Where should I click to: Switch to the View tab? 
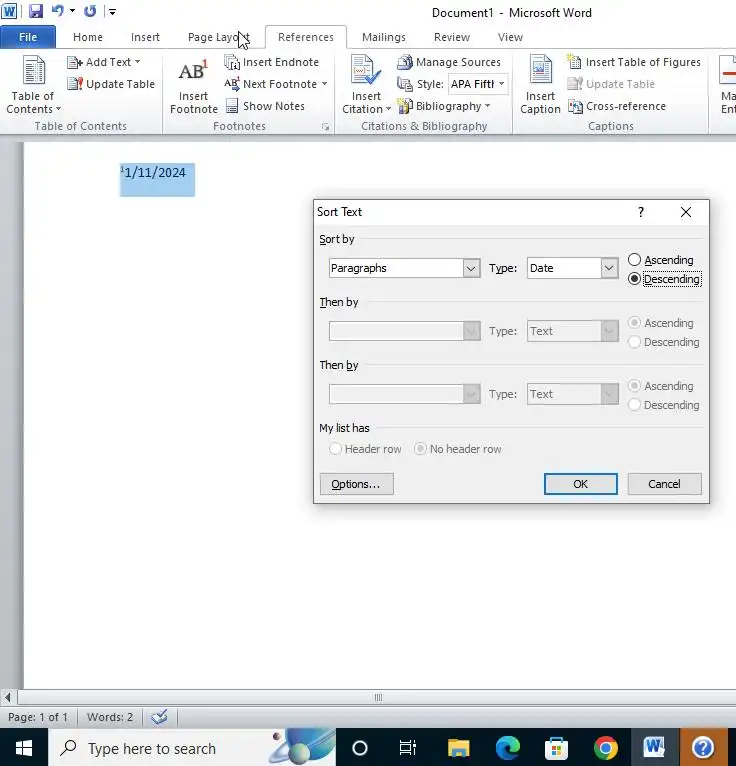[510, 37]
